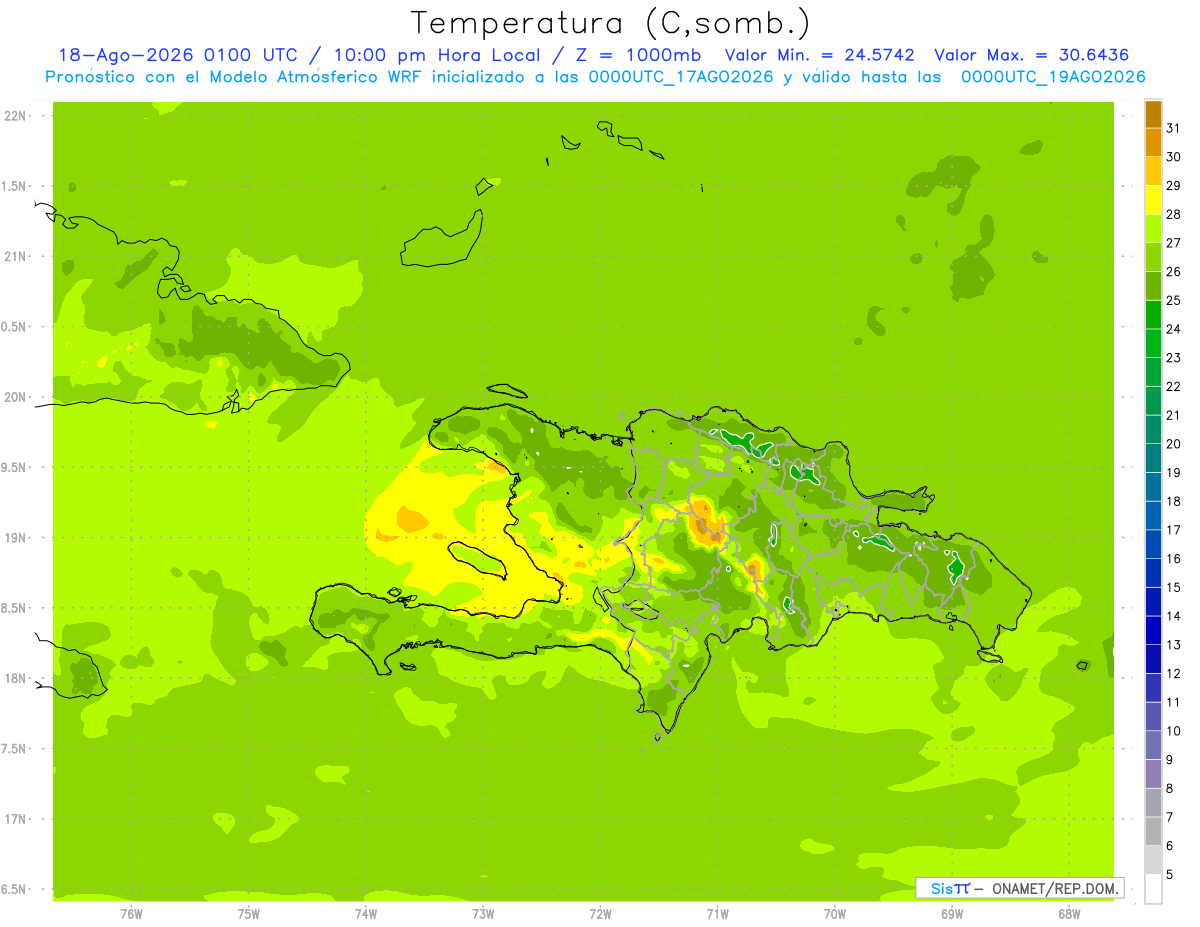This screenshot has width=1200, height=927.
Task: Click the '68W' longitude label
Action: click(x=1068, y=913)
